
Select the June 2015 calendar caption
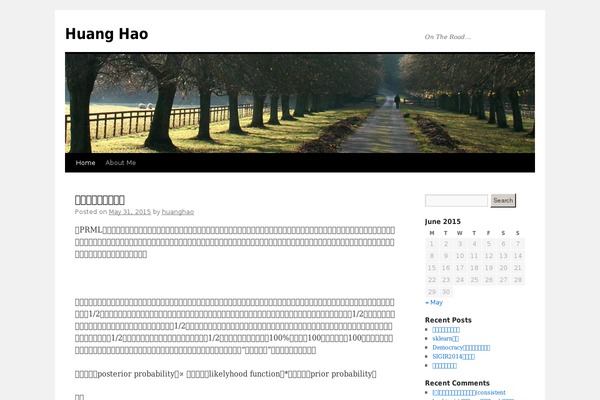(x=443, y=222)
